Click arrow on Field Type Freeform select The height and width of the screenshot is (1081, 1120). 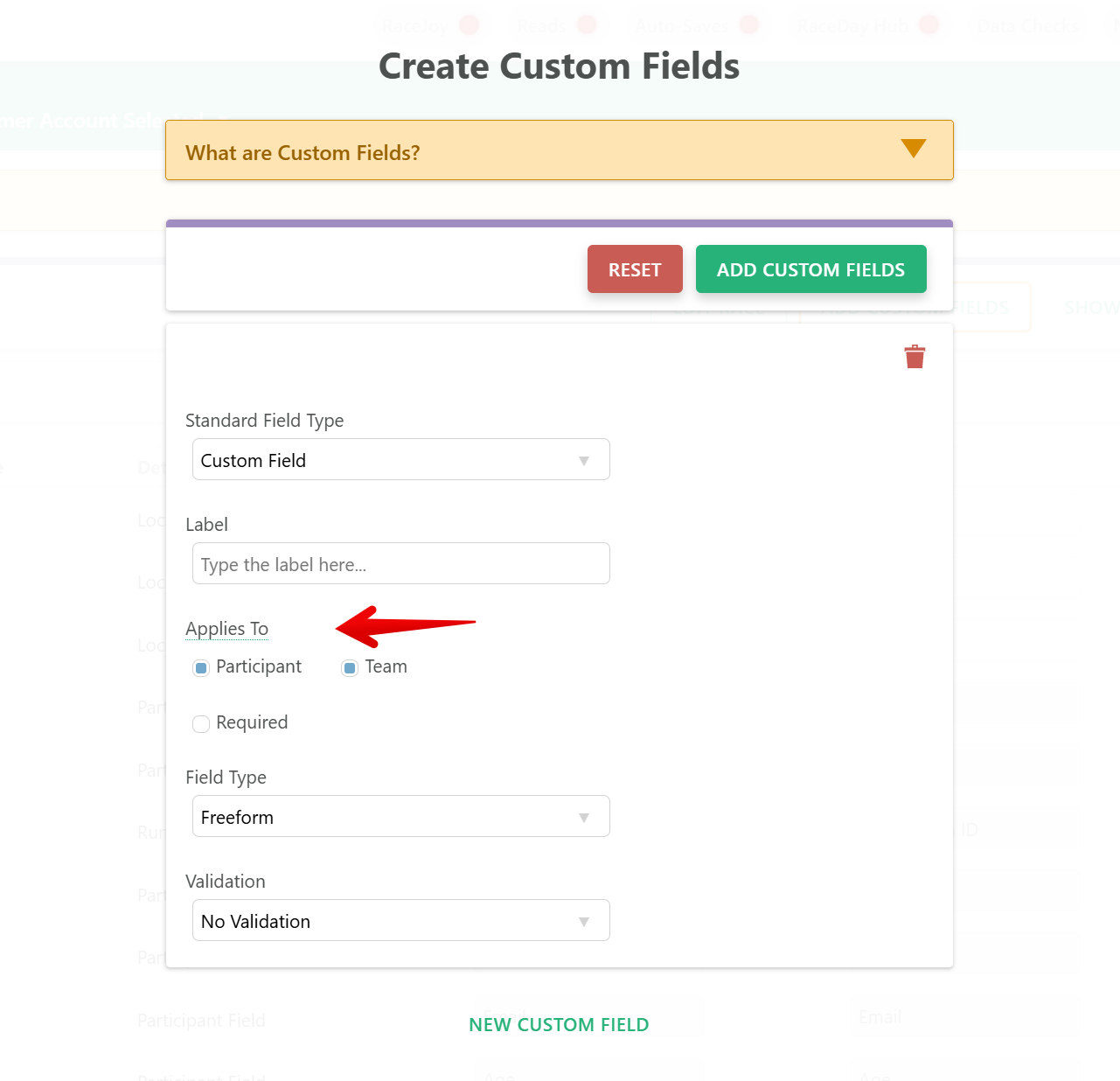584,818
